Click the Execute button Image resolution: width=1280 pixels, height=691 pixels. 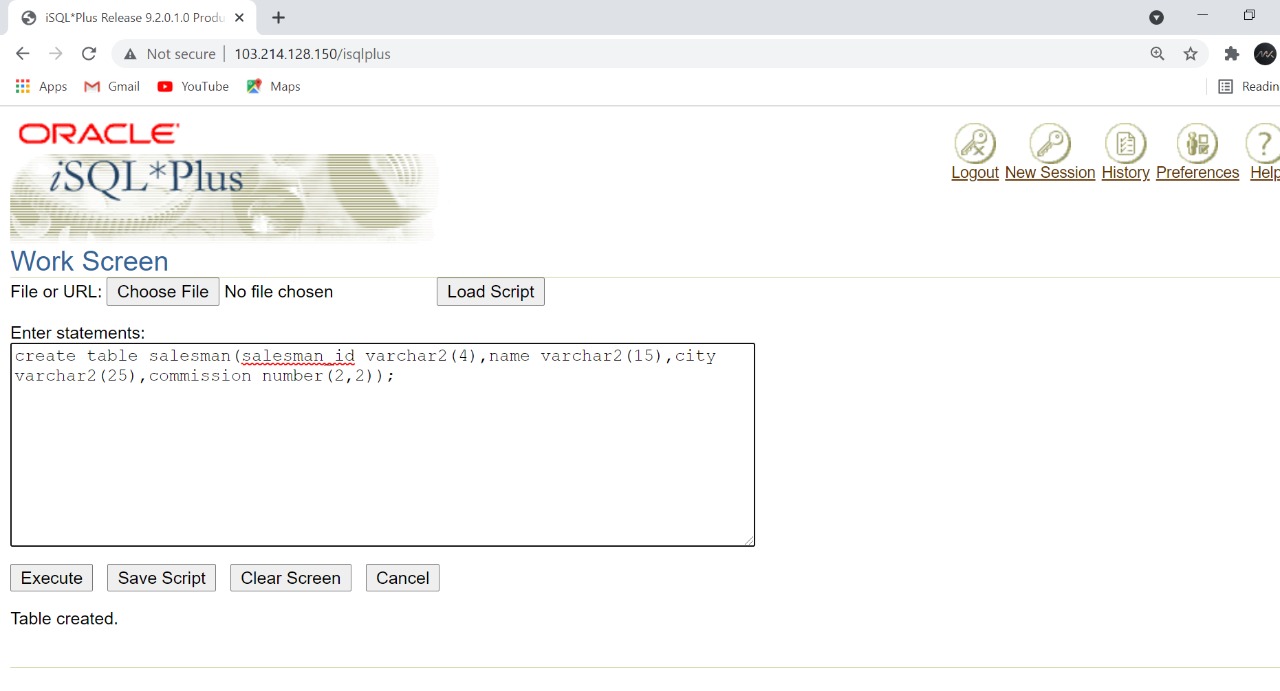pos(52,578)
